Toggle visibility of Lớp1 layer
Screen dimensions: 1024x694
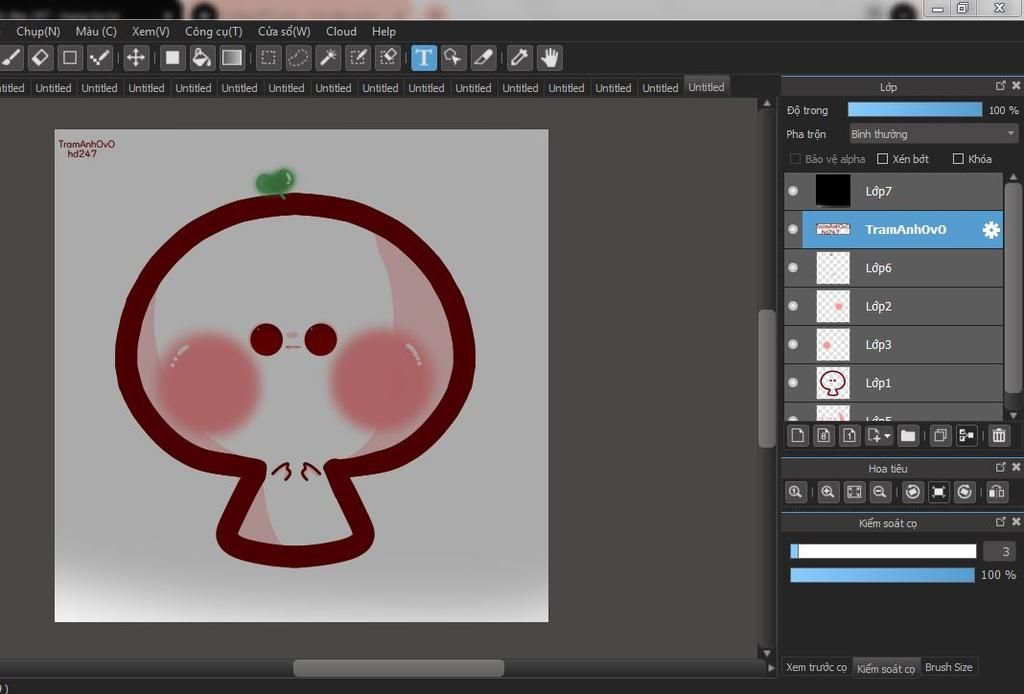[793, 383]
